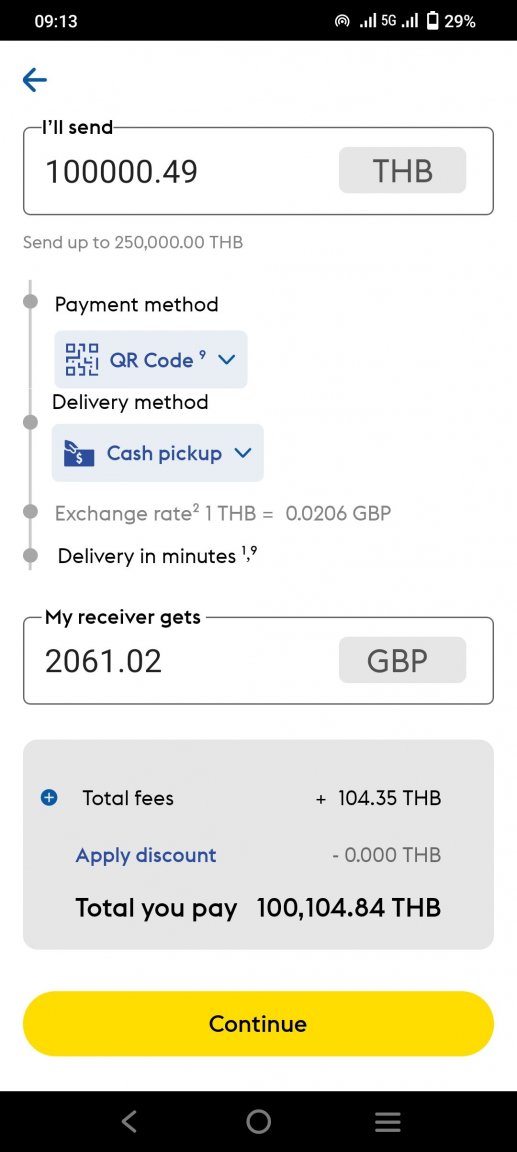Tap the Android back navigation icon
The width and height of the screenshot is (517, 1152).
click(x=129, y=1121)
